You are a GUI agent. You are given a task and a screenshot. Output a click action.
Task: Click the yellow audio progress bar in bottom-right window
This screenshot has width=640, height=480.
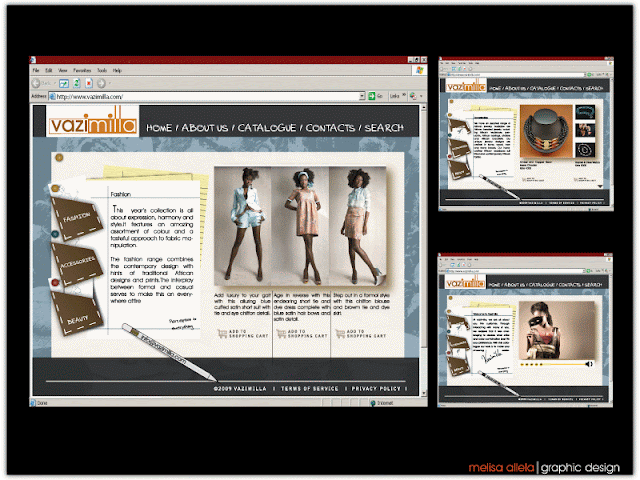[x=552, y=364]
